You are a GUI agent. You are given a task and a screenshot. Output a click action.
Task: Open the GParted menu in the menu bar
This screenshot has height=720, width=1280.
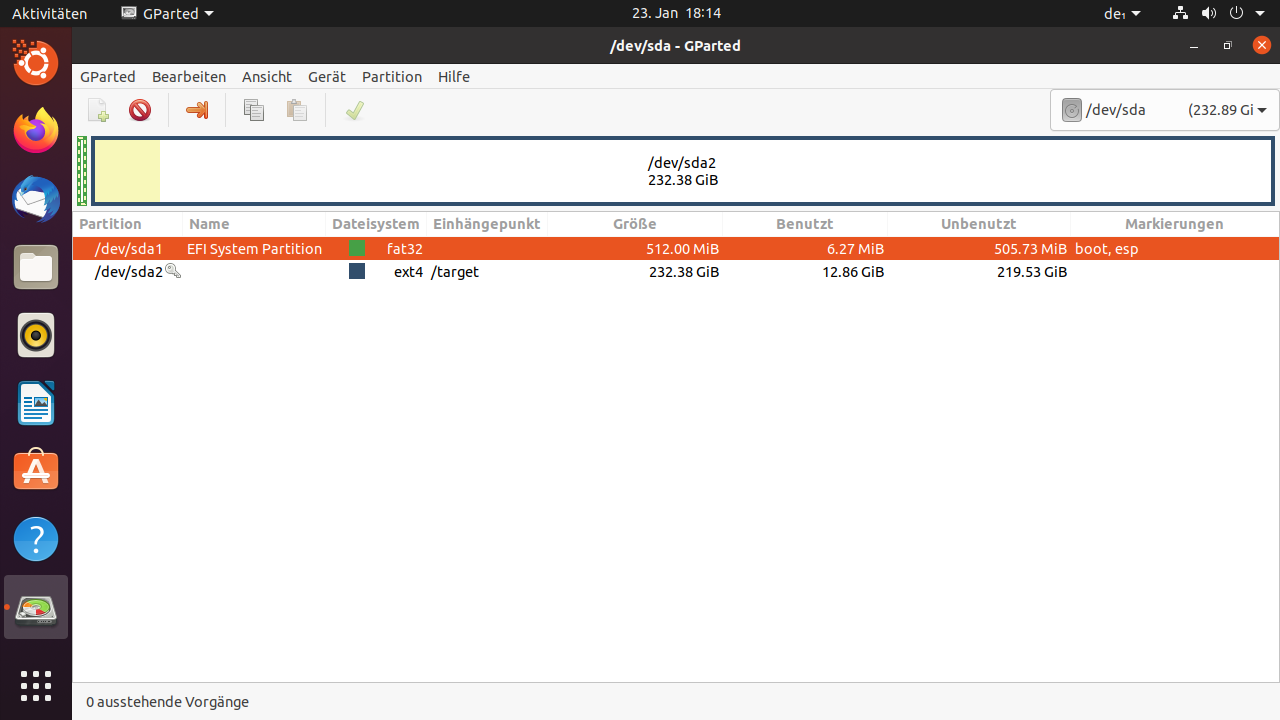coord(108,77)
